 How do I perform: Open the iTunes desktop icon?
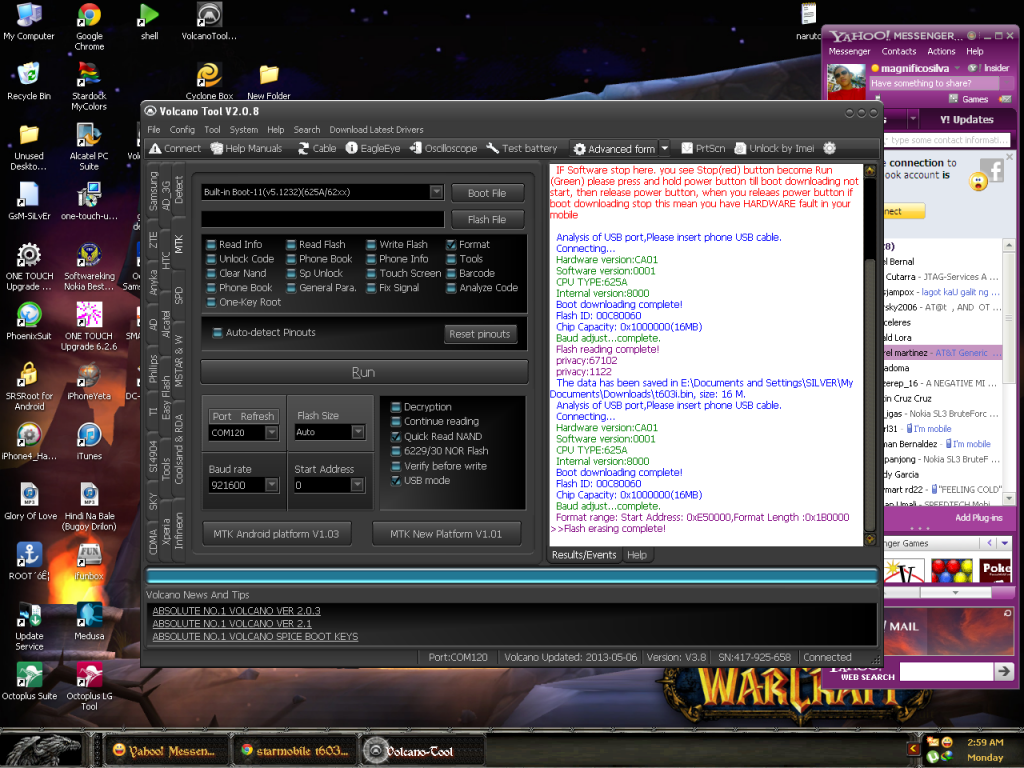[89, 435]
